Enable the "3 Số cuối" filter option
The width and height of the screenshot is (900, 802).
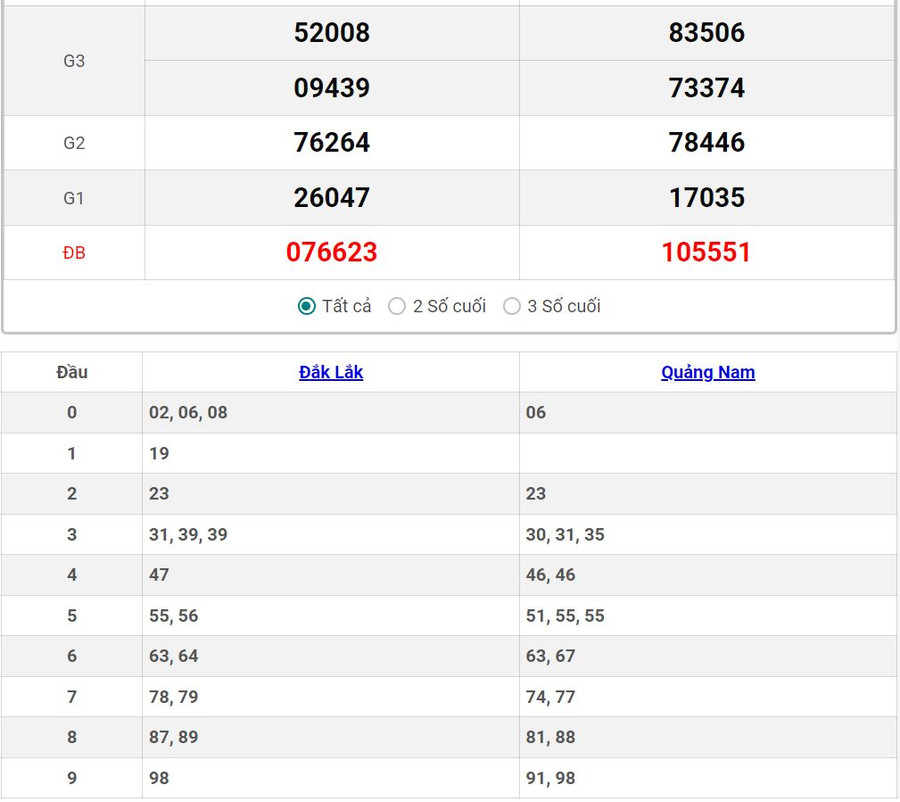[x=512, y=306]
